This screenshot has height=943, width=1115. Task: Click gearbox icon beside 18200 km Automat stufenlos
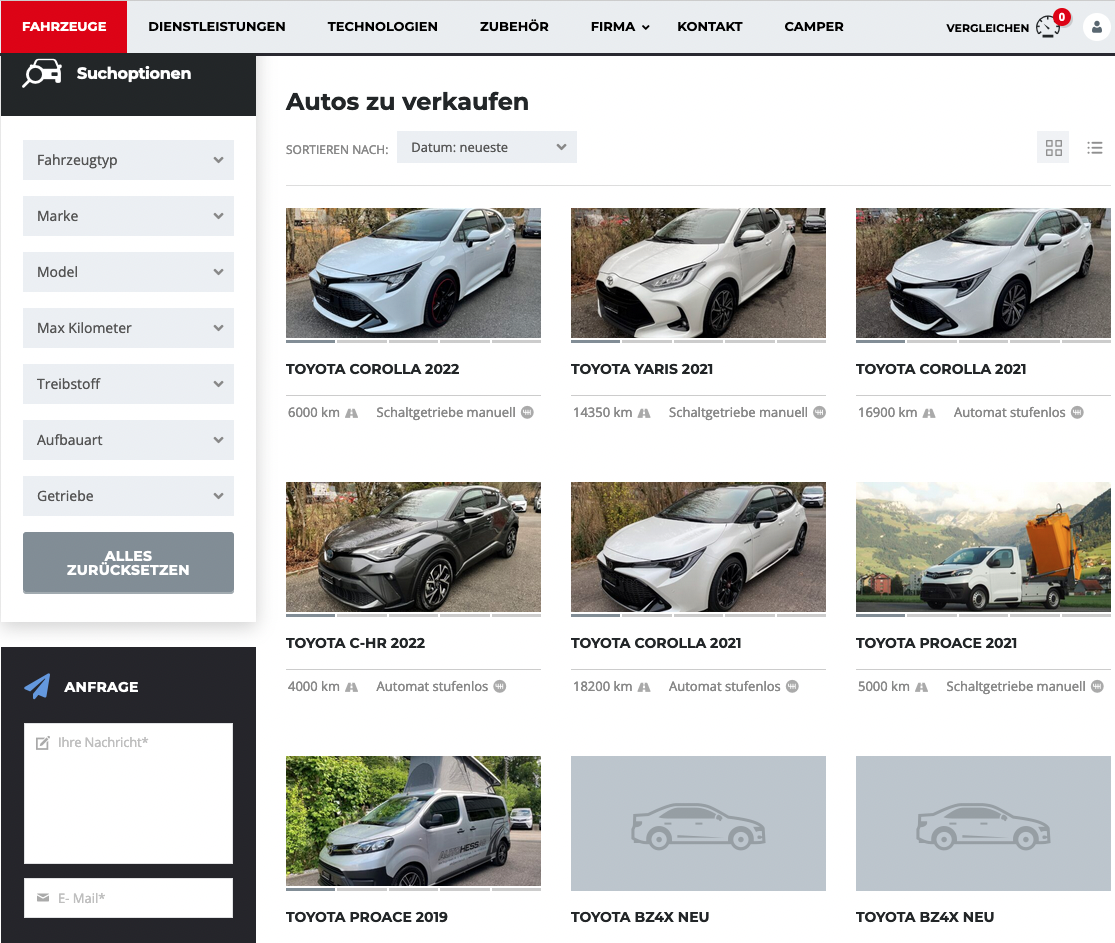point(792,686)
